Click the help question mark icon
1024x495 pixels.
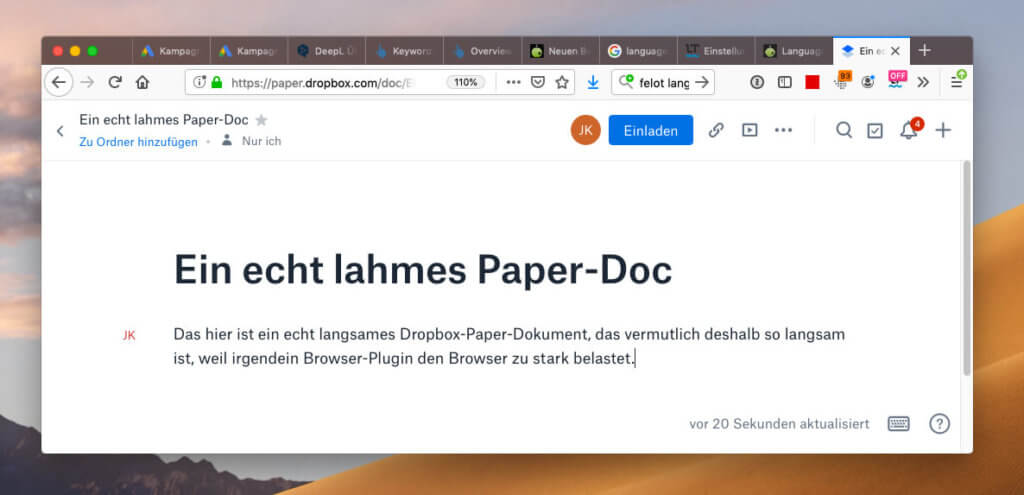939,423
